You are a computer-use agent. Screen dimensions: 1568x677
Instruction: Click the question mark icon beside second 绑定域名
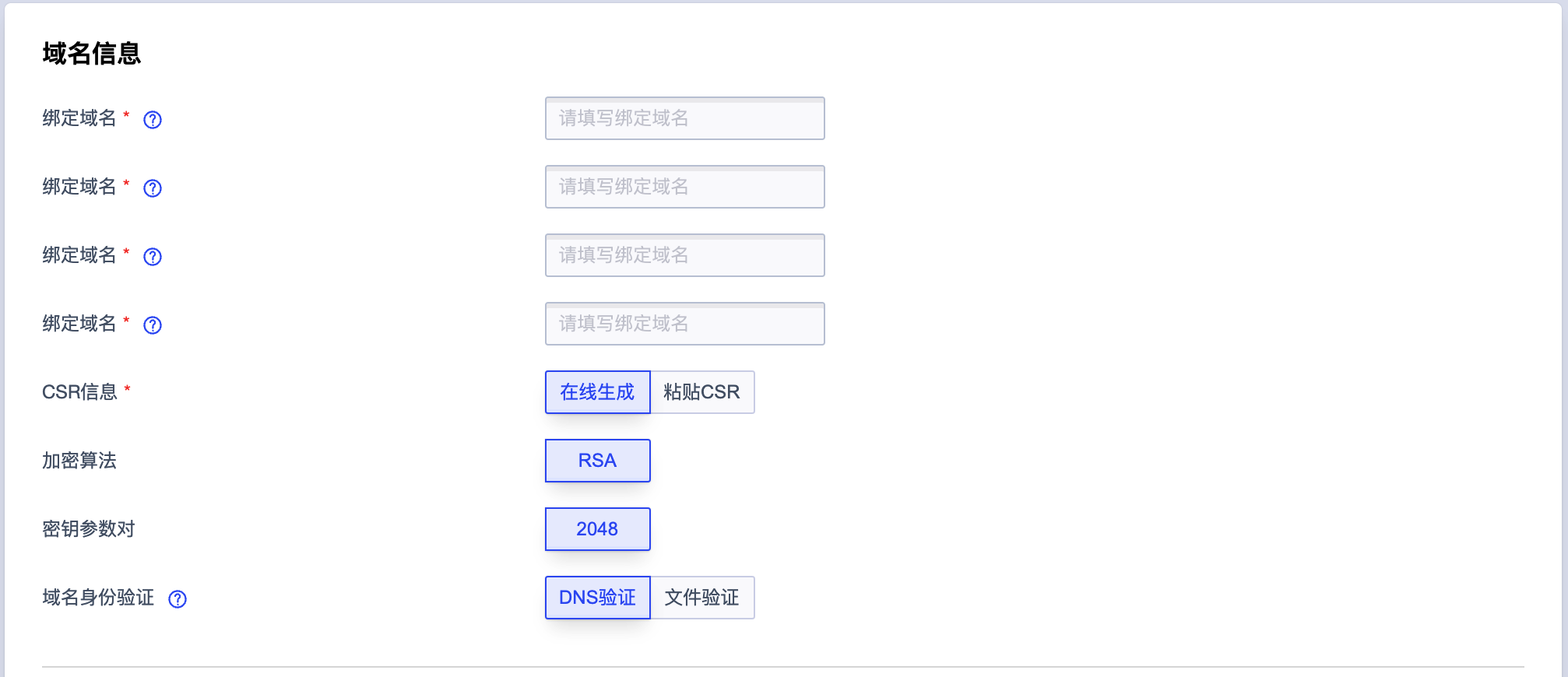(153, 188)
